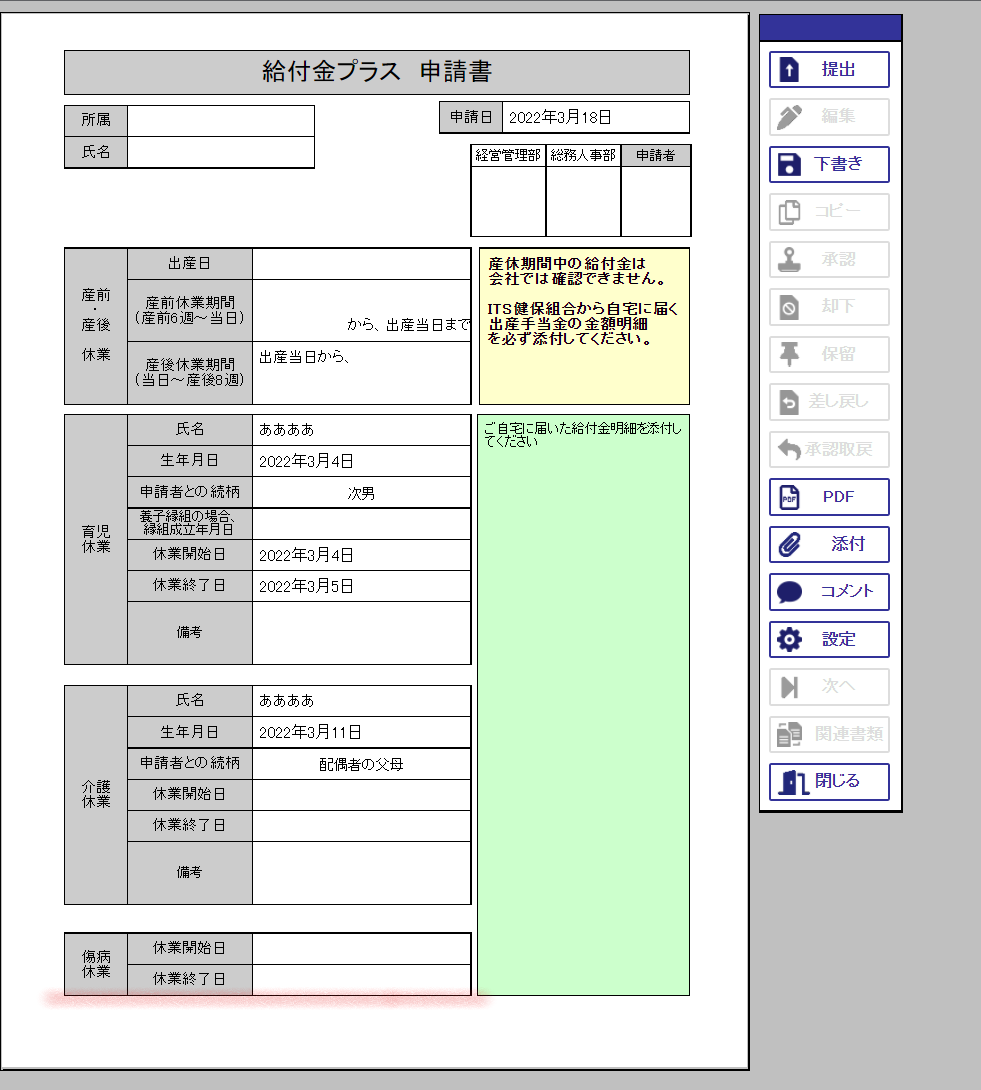This screenshot has width=981, height=1090.
Task: Click the 出産日 empty date field
Action: click(361, 264)
